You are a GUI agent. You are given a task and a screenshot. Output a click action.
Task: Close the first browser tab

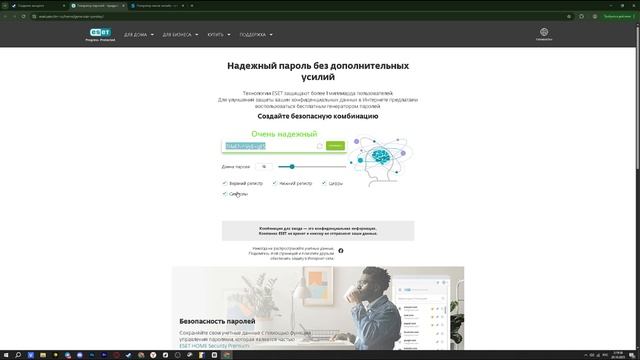click(63, 6)
